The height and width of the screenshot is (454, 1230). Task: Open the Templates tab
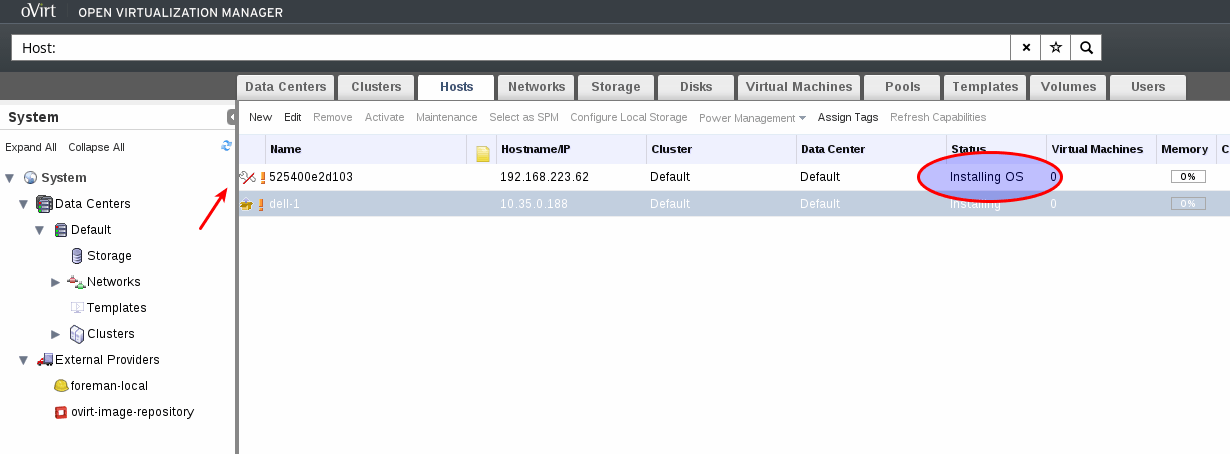(x=984, y=87)
